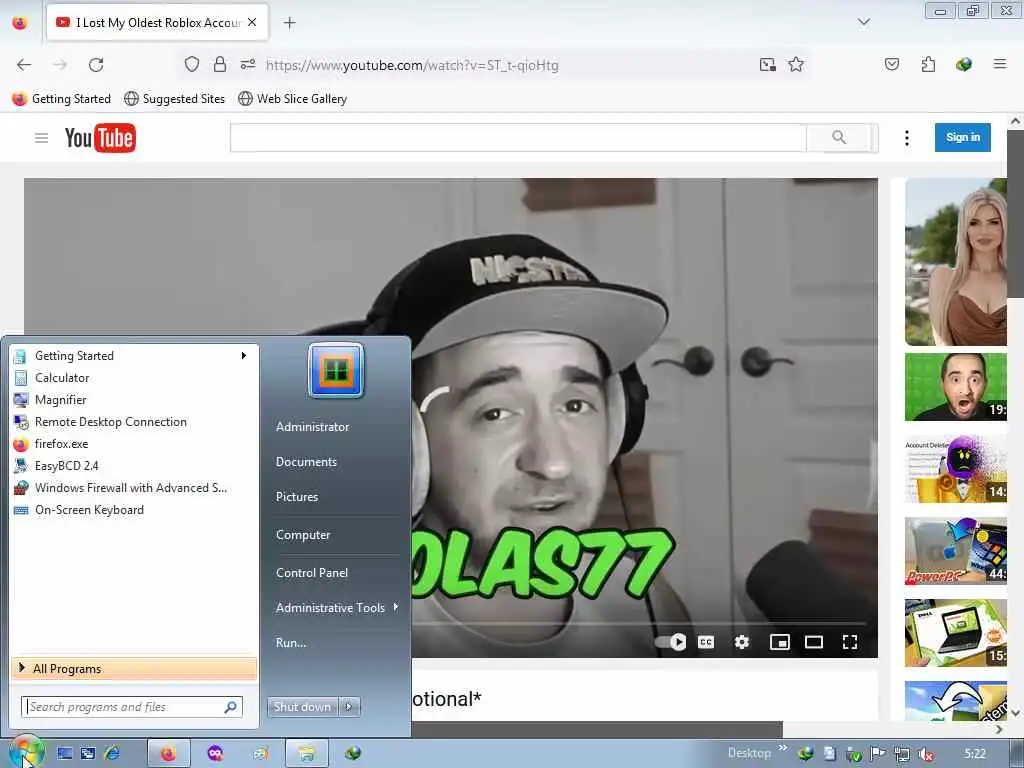Select the 'I Lost My Oldest Roblox Account' tab

(x=157, y=22)
